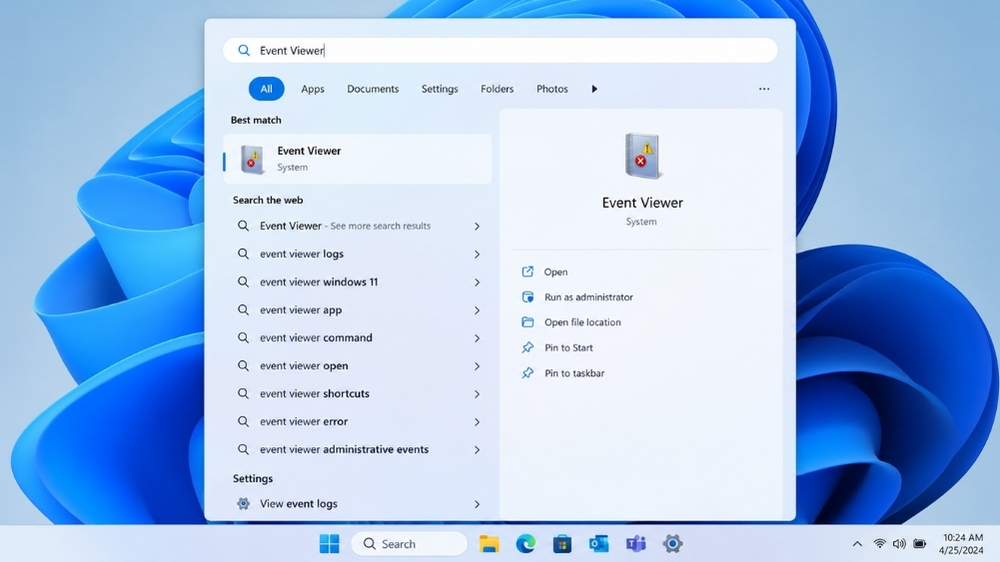Viewport: 1000px width, 562px height.
Task: Select the All filter tab
Action: click(x=266, y=89)
